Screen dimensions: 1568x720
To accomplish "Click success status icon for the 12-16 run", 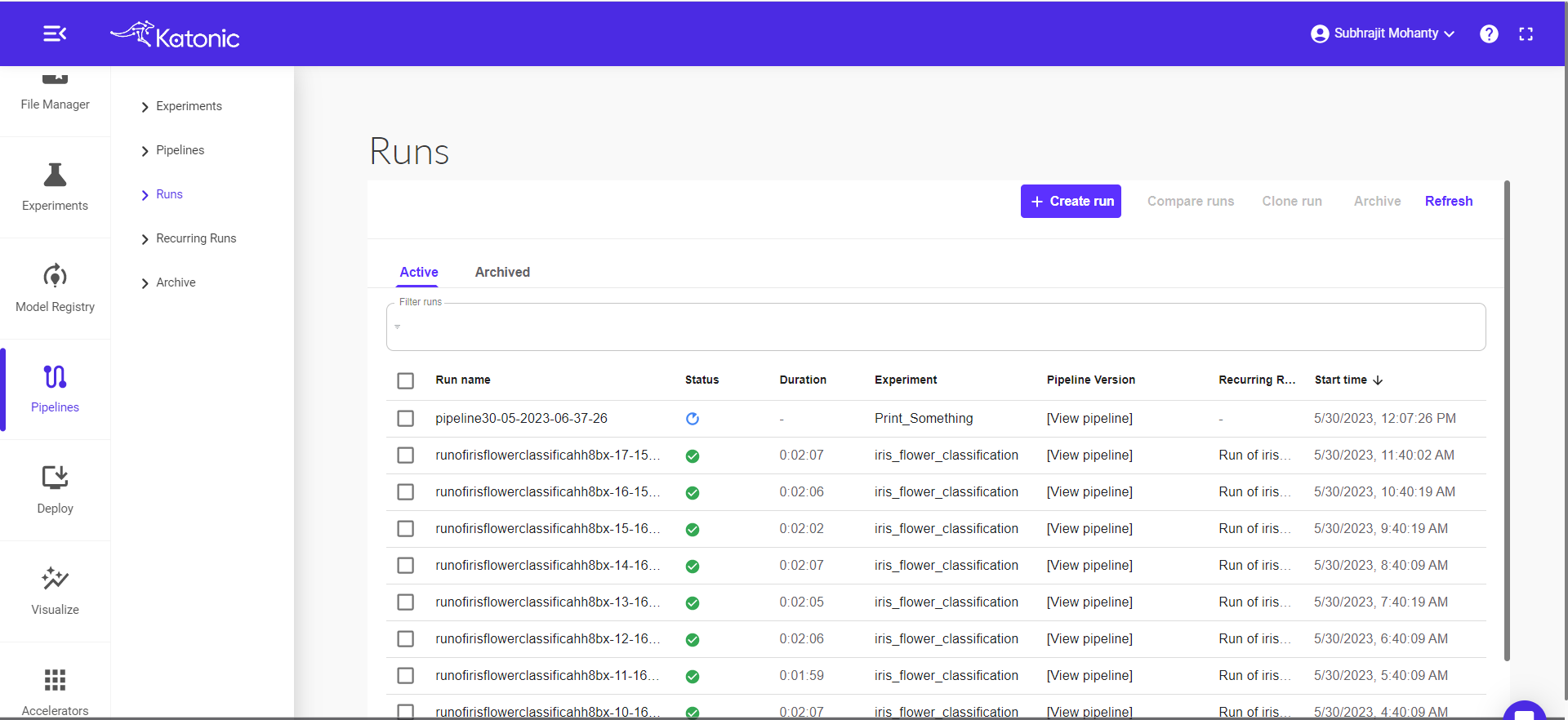I will pyautogui.click(x=693, y=639).
